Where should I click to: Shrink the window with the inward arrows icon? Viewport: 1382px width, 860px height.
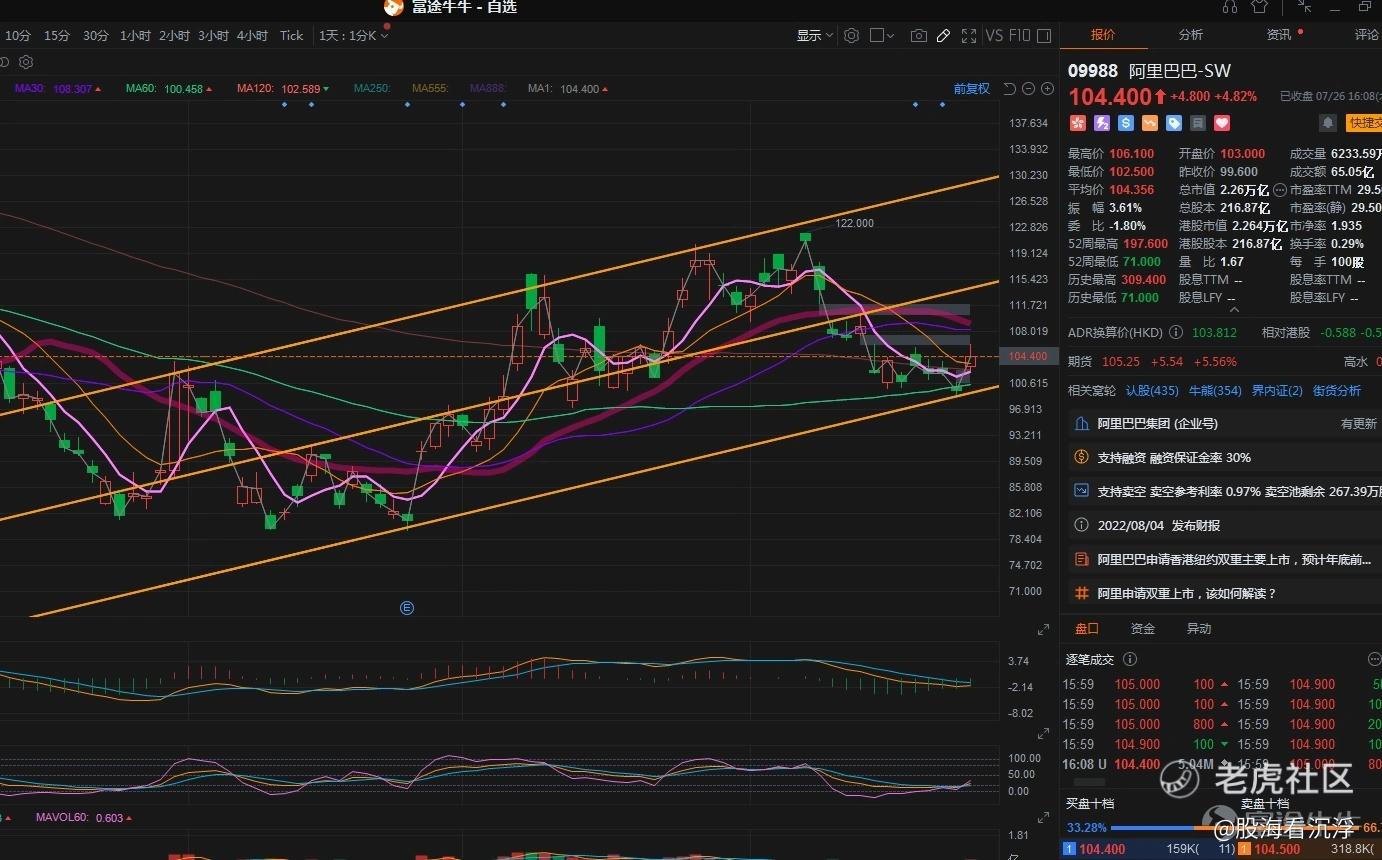(1304, 6)
